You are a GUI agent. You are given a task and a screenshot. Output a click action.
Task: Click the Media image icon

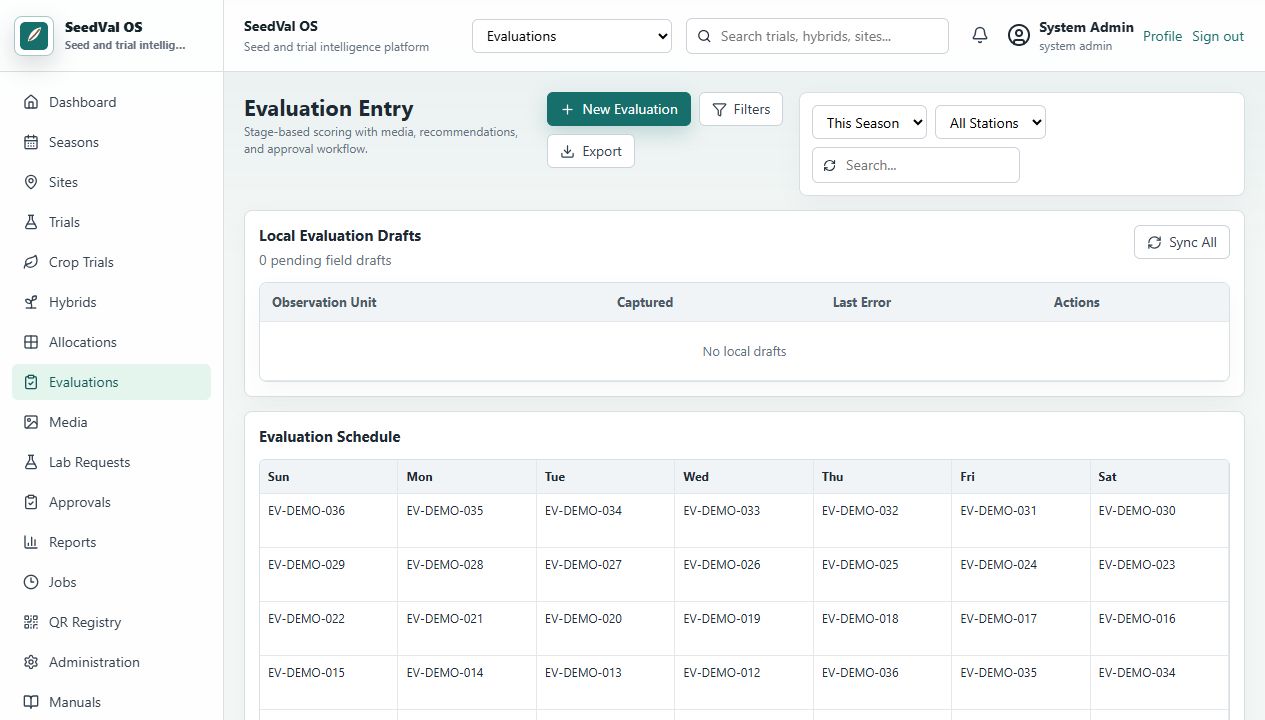(x=31, y=422)
